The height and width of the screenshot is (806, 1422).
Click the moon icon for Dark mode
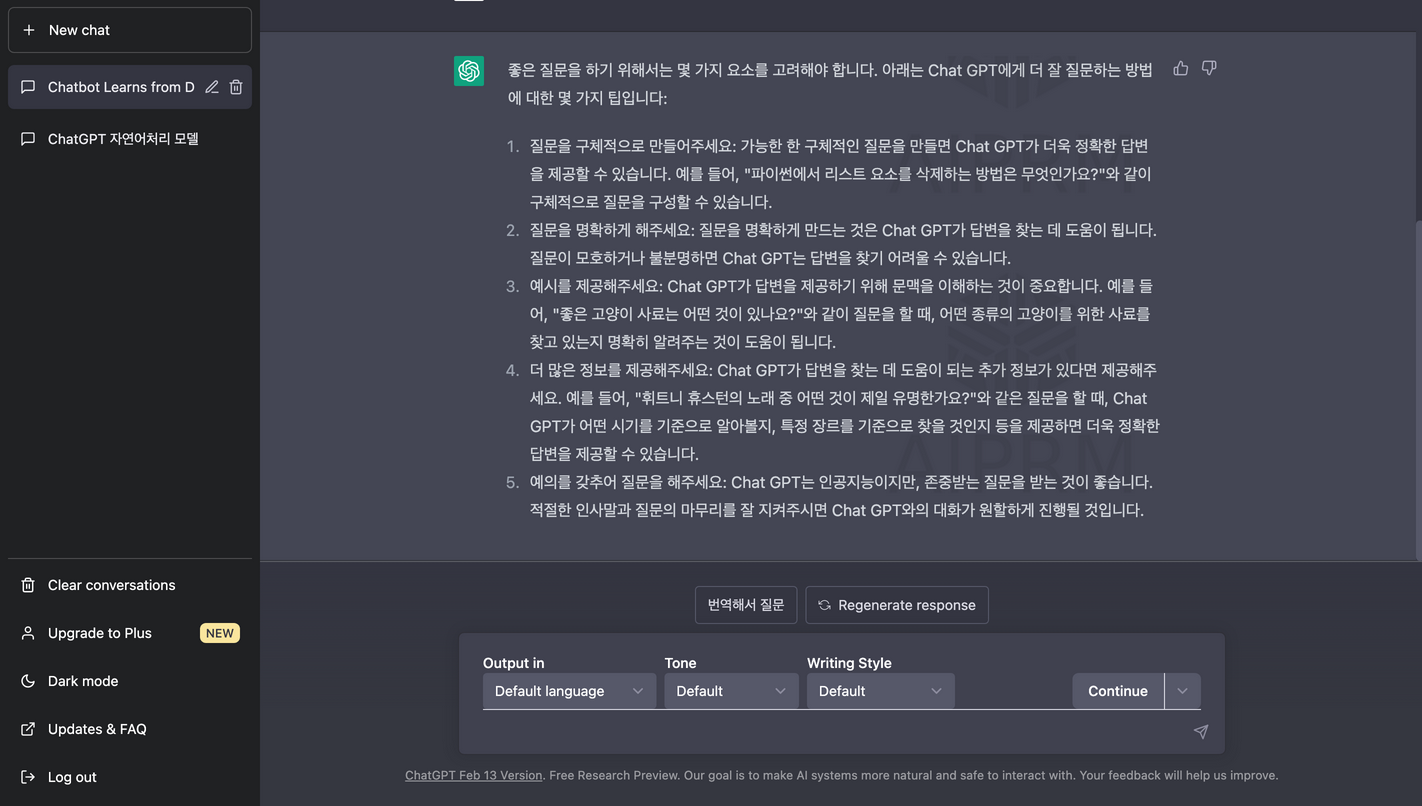pyautogui.click(x=28, y=681)
